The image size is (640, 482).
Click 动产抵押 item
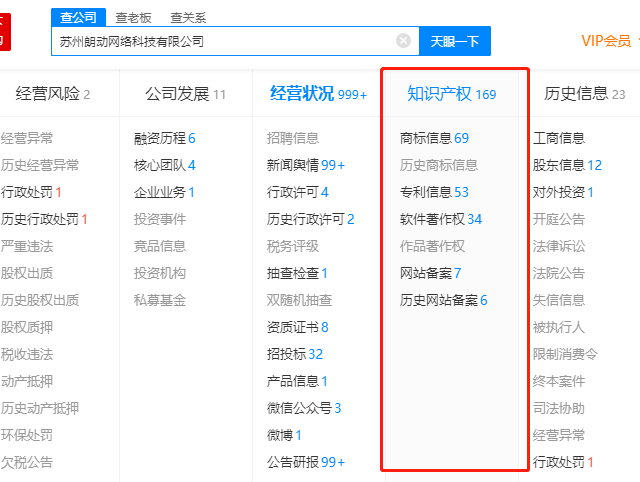pos(27,381)
